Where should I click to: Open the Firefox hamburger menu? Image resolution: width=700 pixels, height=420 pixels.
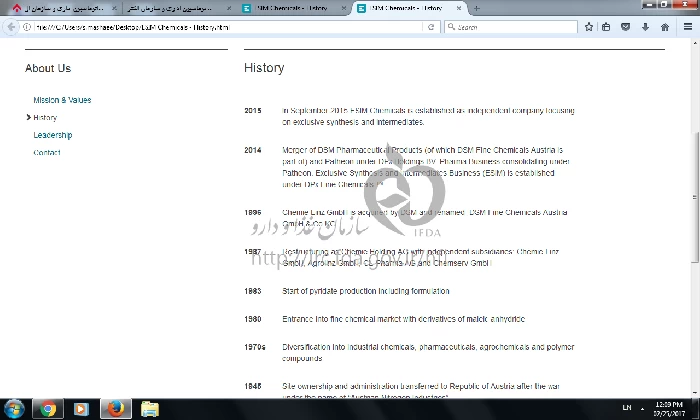688,27
